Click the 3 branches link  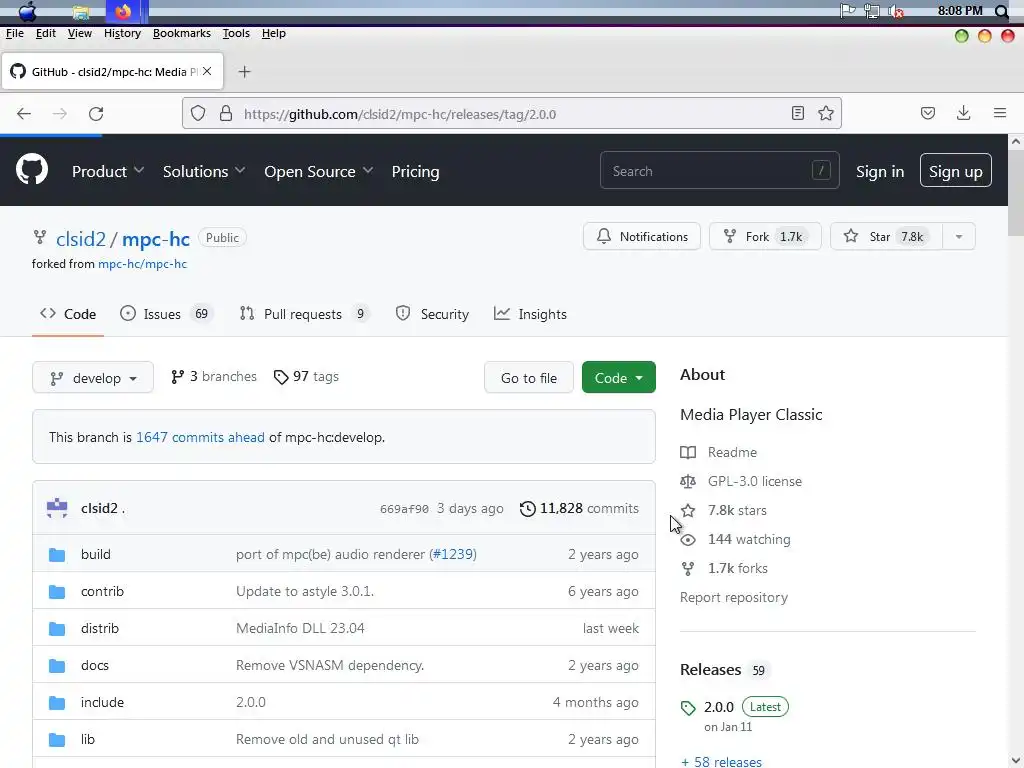(214, 377)
